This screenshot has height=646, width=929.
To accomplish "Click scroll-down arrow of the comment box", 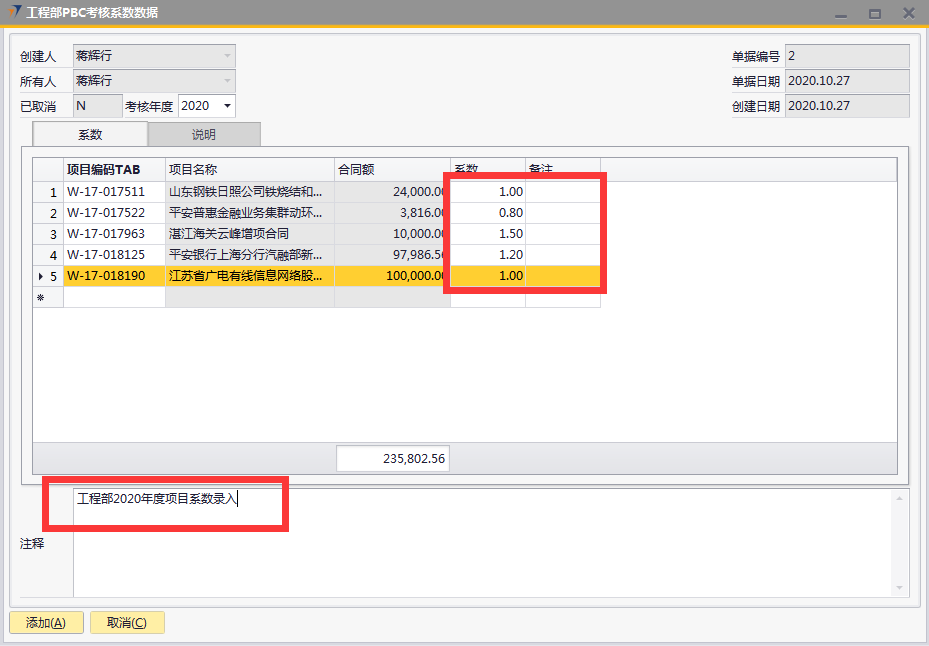I will tap(900, 588).
